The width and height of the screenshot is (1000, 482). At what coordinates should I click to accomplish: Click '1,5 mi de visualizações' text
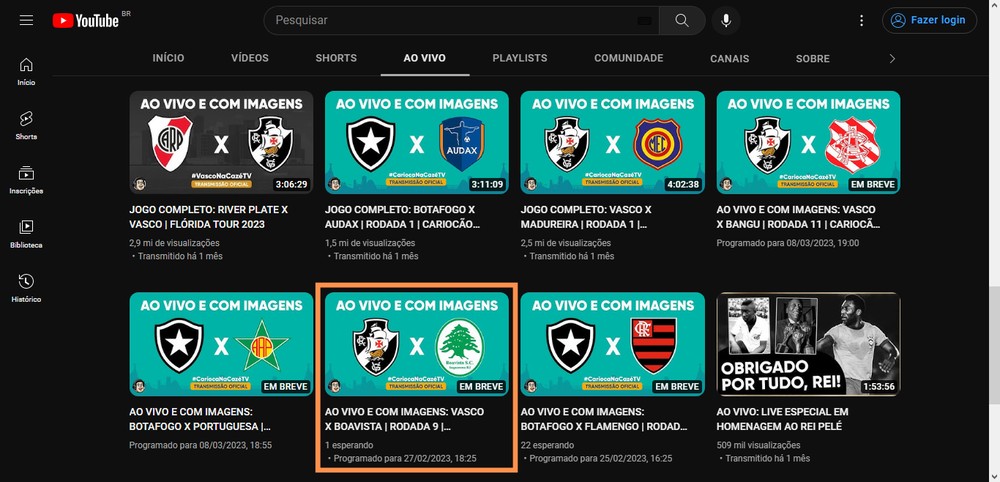pos(370,243)
